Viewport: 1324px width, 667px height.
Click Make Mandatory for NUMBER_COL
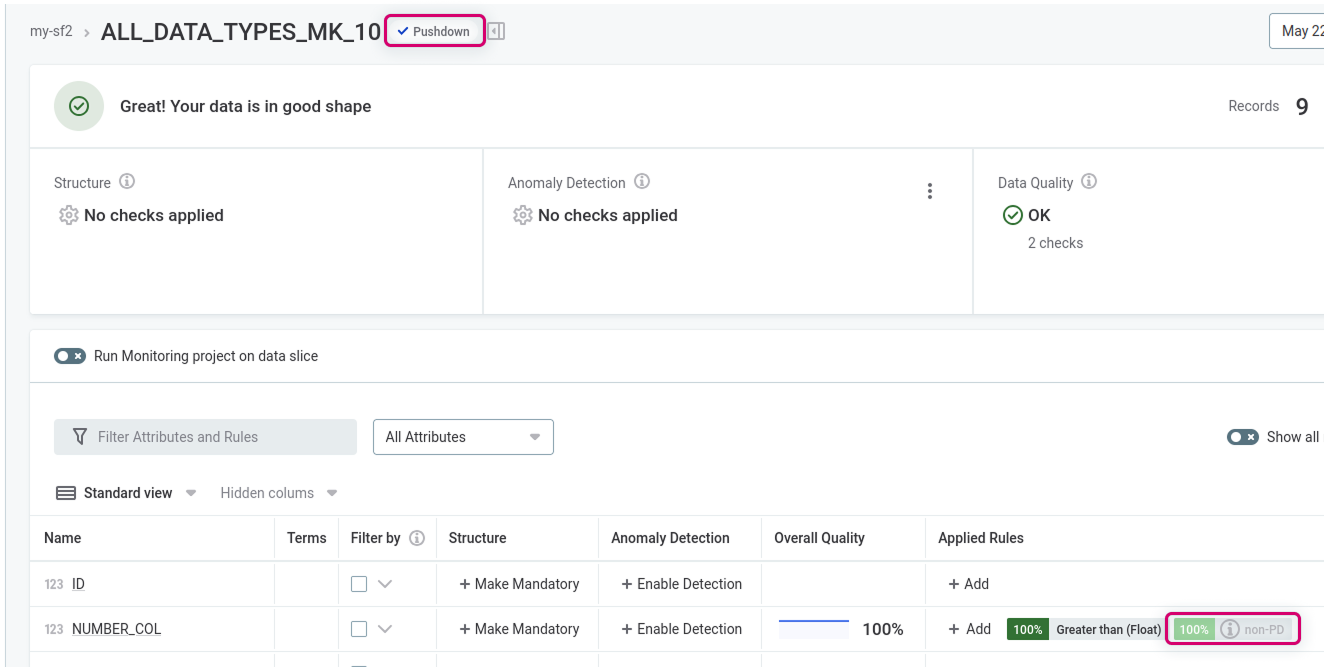(519, 629)
